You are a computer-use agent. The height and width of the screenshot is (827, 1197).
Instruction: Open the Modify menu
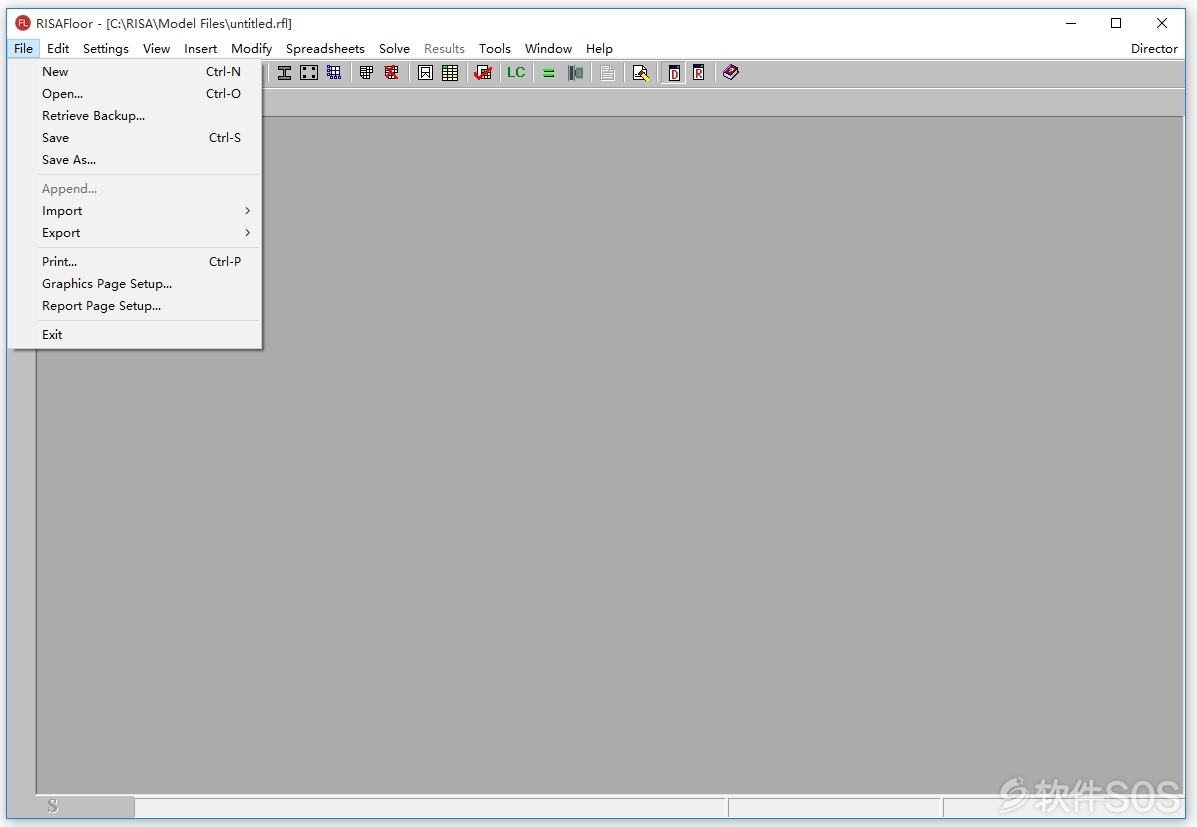point(251,49)
